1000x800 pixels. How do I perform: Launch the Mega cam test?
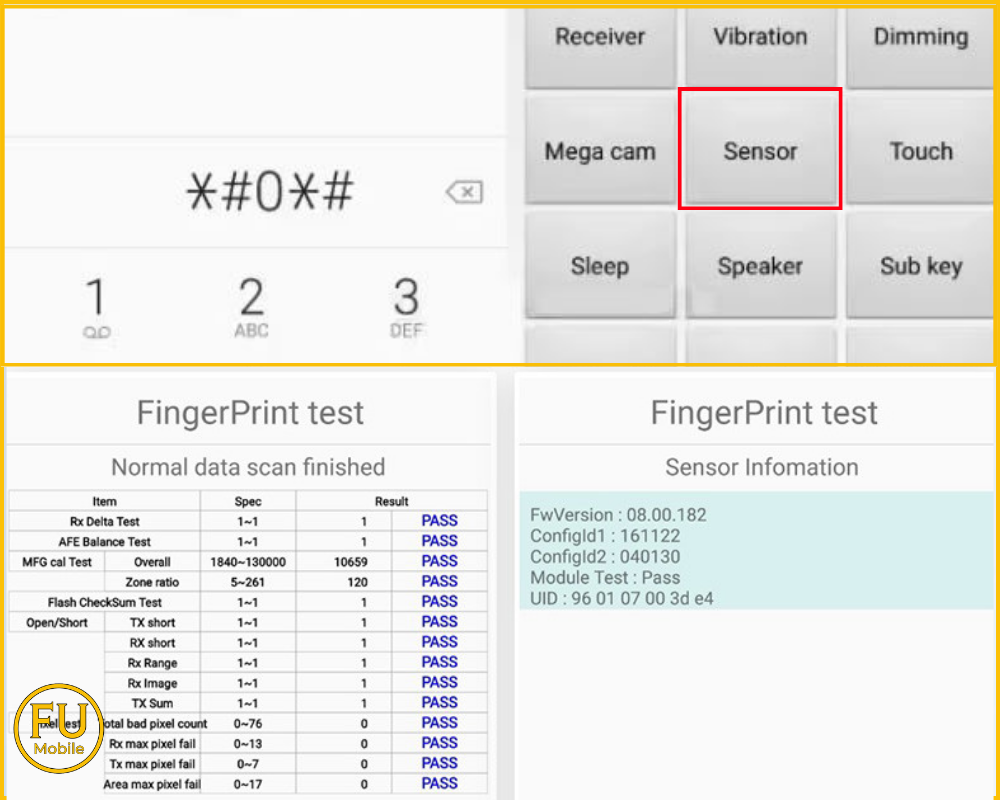click(600, 152)
